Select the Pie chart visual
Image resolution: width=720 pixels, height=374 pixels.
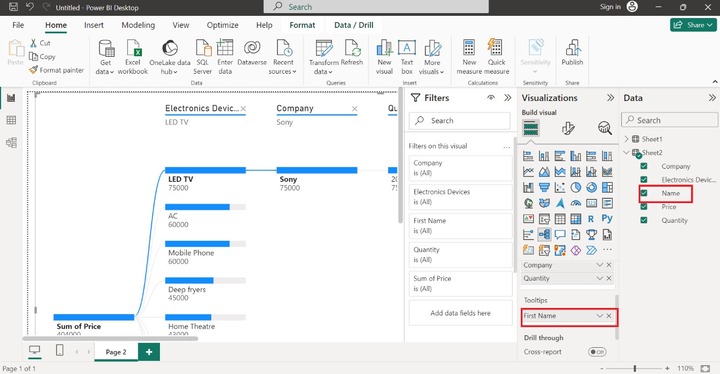576,187
